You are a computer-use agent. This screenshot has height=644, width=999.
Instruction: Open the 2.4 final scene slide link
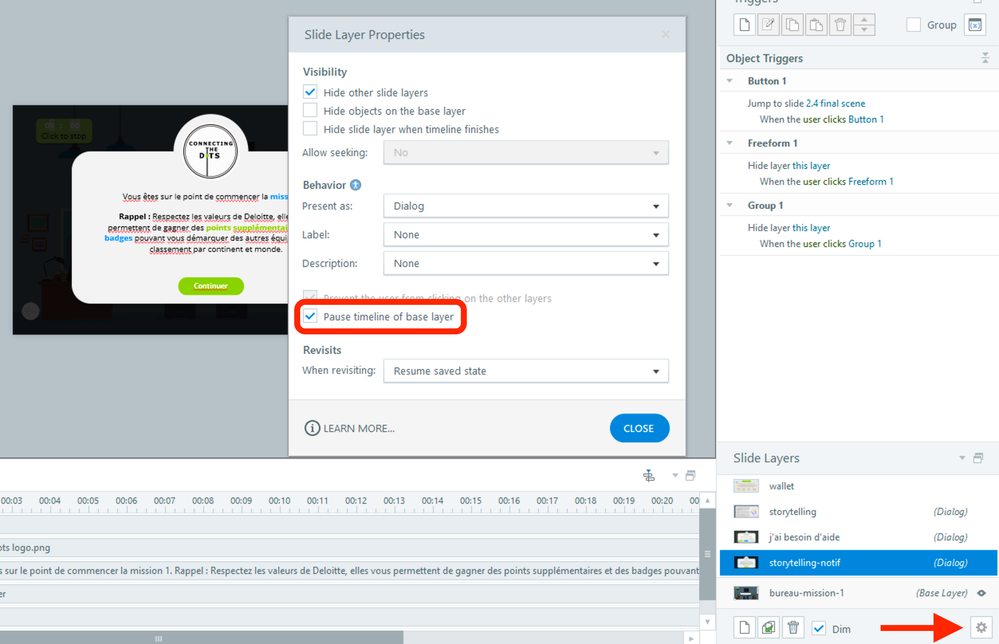(835, 103)
